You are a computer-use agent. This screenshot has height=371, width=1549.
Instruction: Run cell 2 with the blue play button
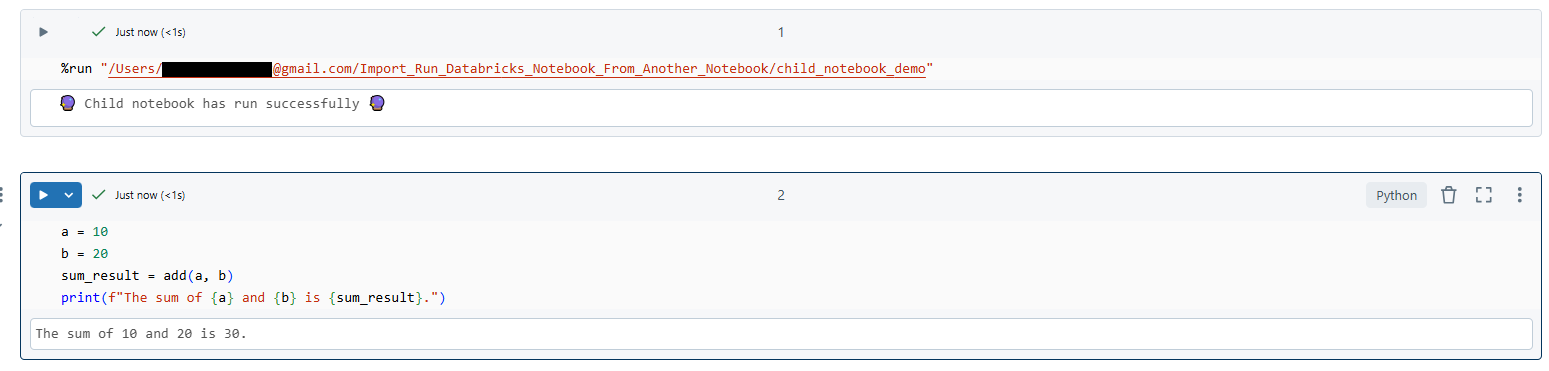[x=43, y=195]
